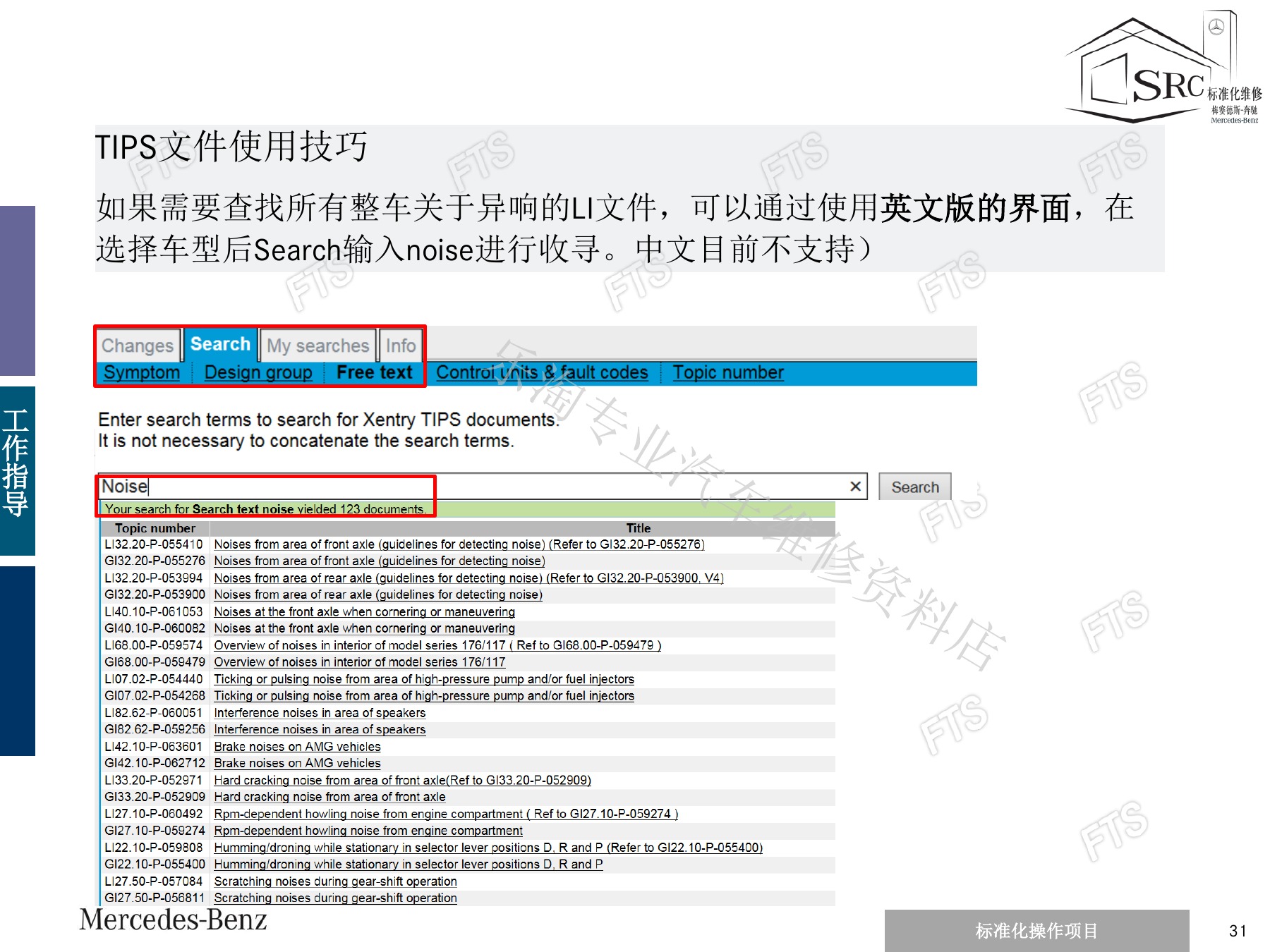Select topic number cell LI32.20-P-053994

[154, 578]
